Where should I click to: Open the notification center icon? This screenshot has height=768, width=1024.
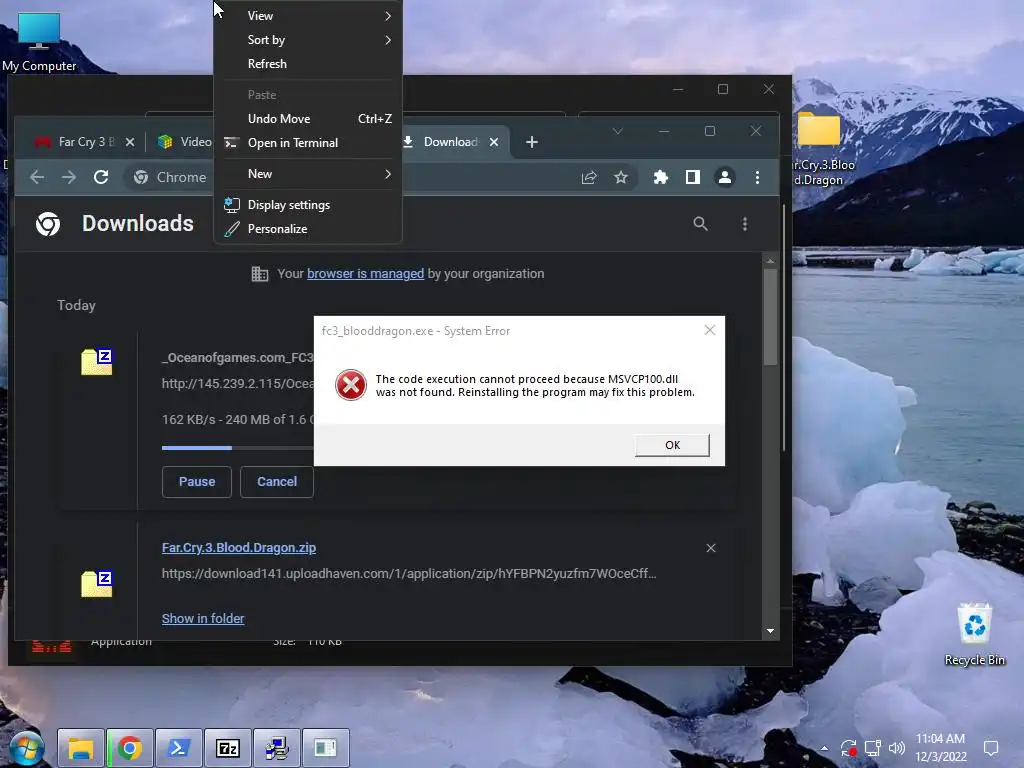pyautogui.click(x=991, y=748)
